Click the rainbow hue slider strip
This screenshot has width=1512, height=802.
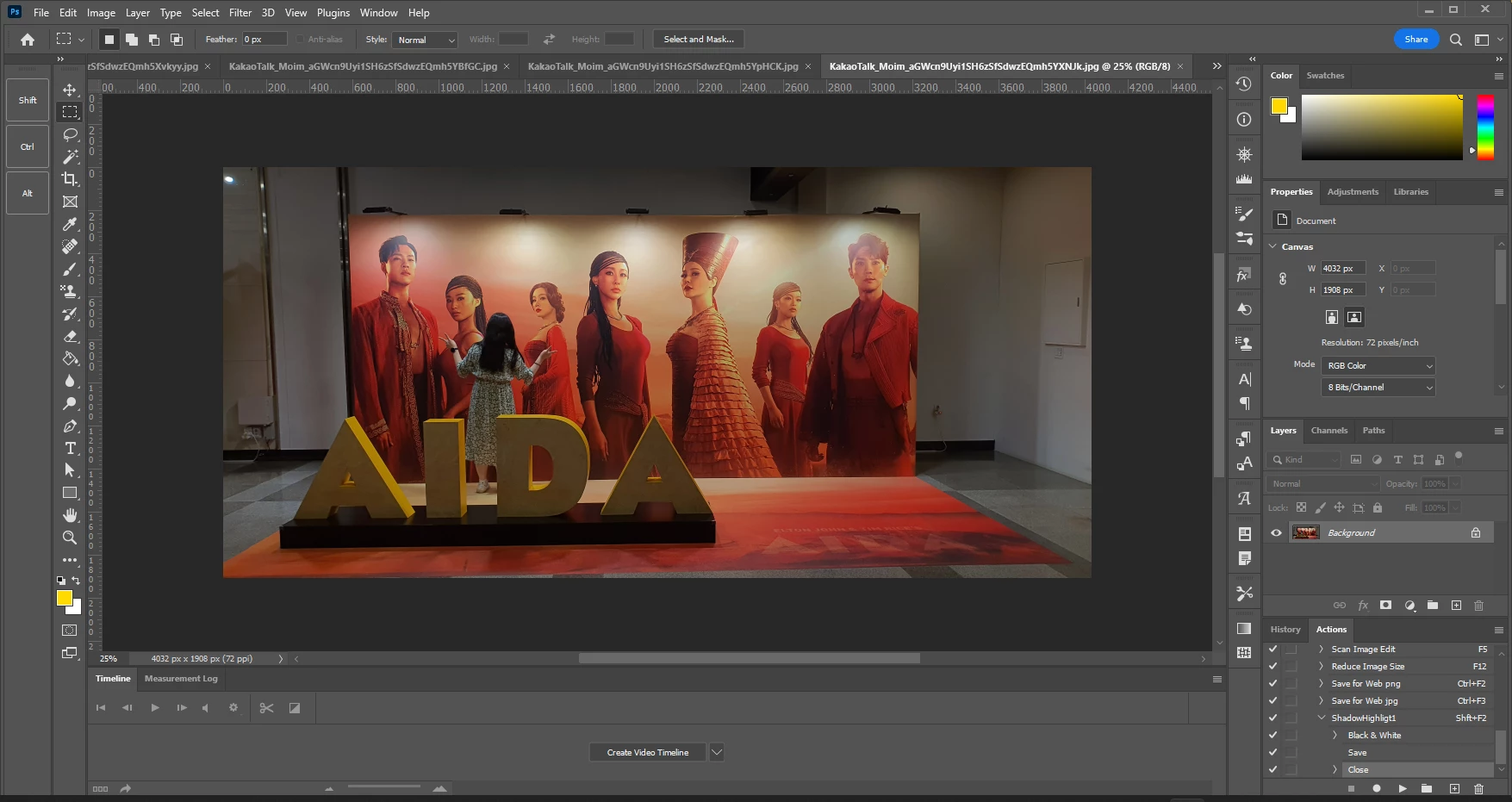pos(1485,127)
